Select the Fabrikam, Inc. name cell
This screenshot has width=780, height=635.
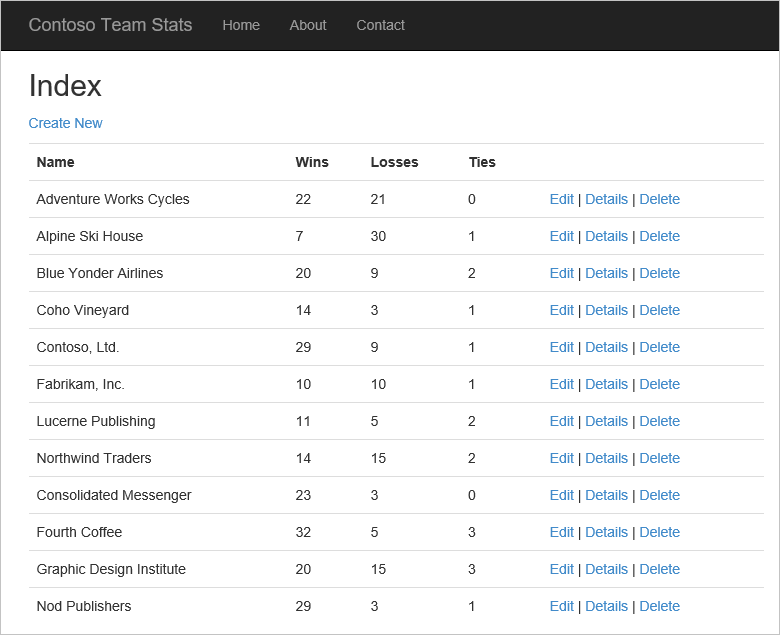(x=81, y=384)
